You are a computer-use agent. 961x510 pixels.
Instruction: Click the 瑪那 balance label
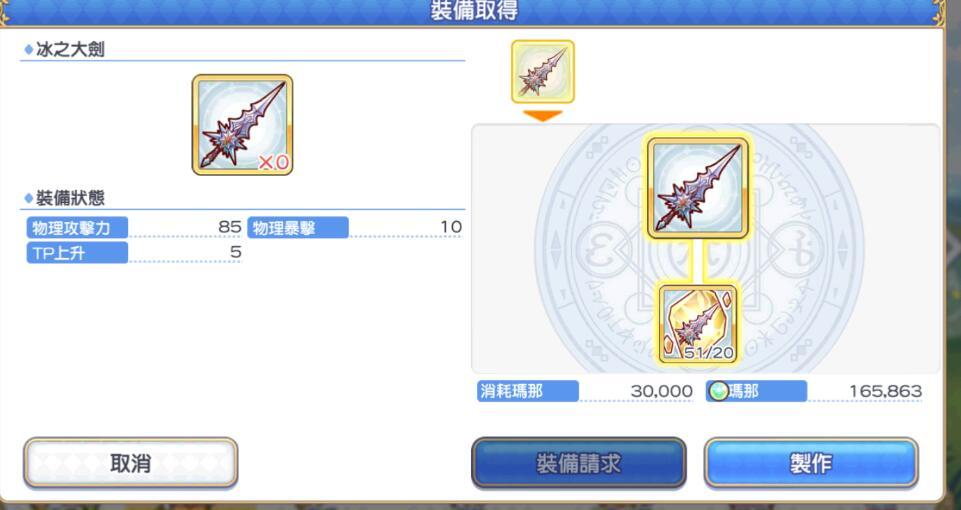(756, 391)
